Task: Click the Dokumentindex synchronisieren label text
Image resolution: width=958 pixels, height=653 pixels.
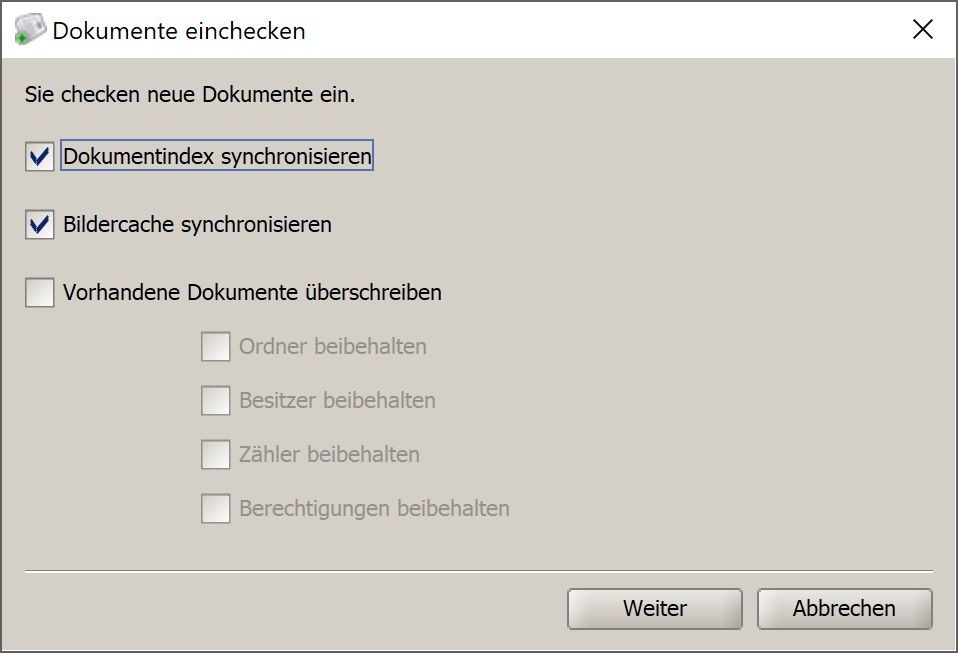Action: coord(217,156)
